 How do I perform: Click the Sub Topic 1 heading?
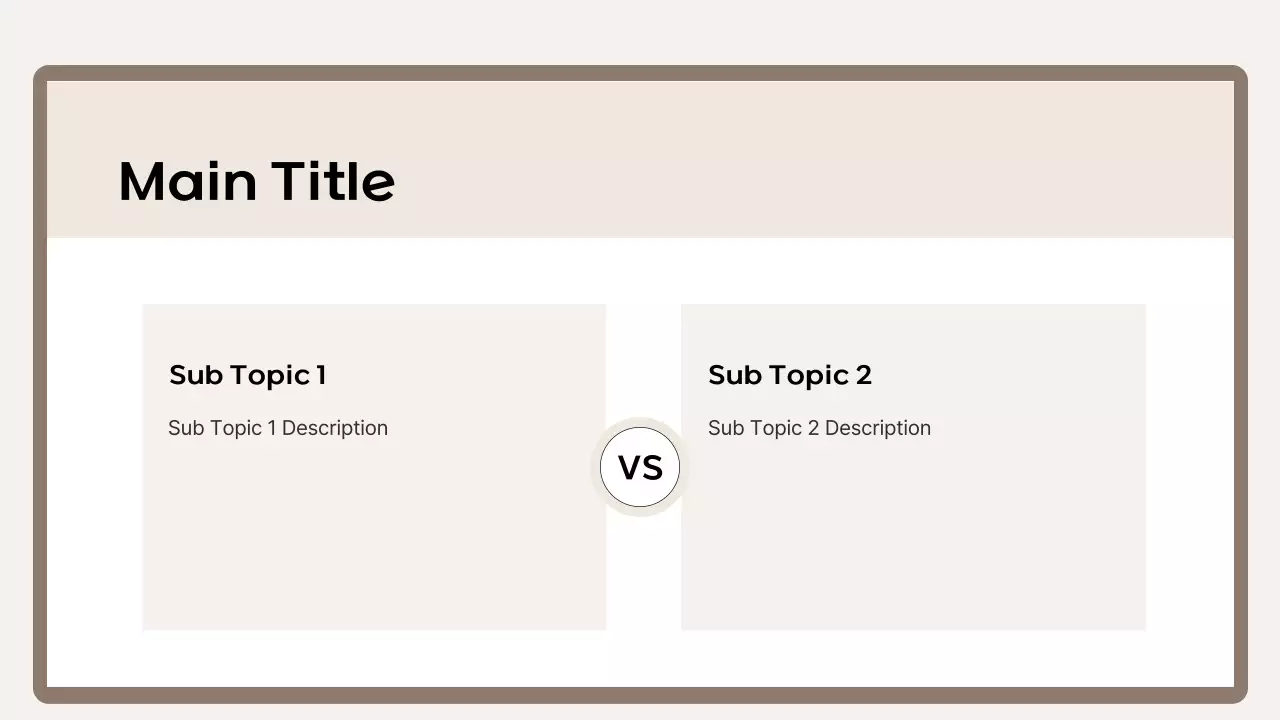point(247,375)
